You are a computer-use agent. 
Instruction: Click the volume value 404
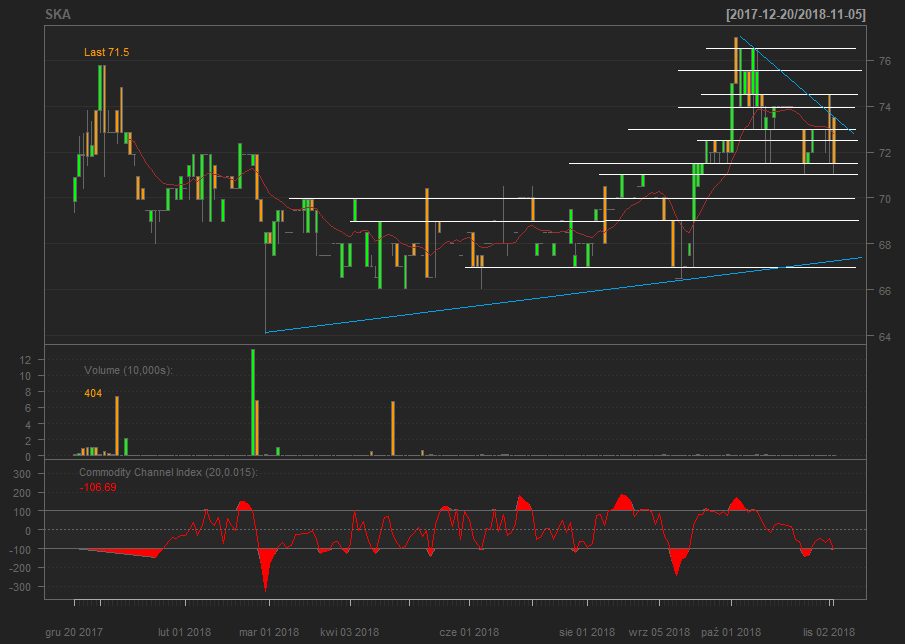93,394
